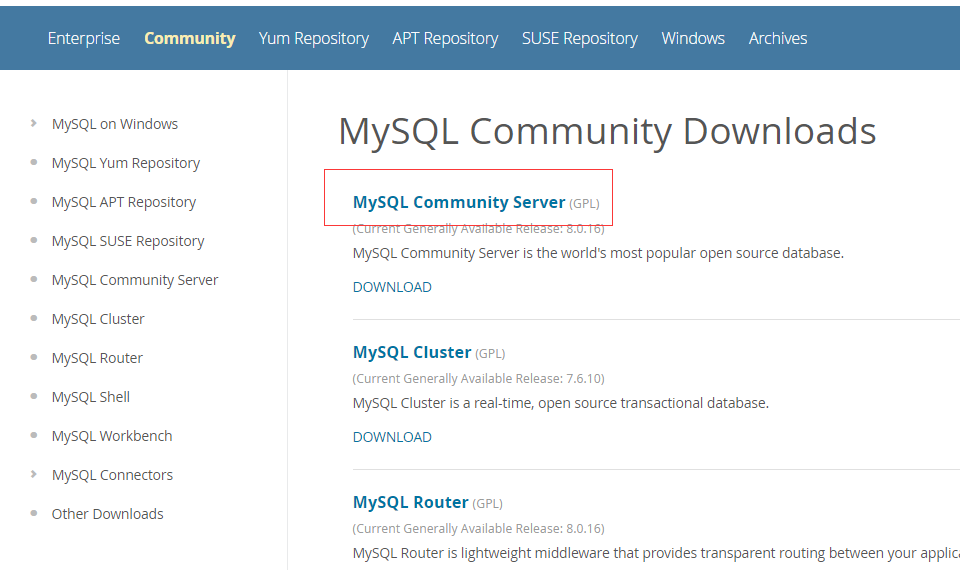Expand MySQL on Windows sidebar arrow

tap(33, 123)
